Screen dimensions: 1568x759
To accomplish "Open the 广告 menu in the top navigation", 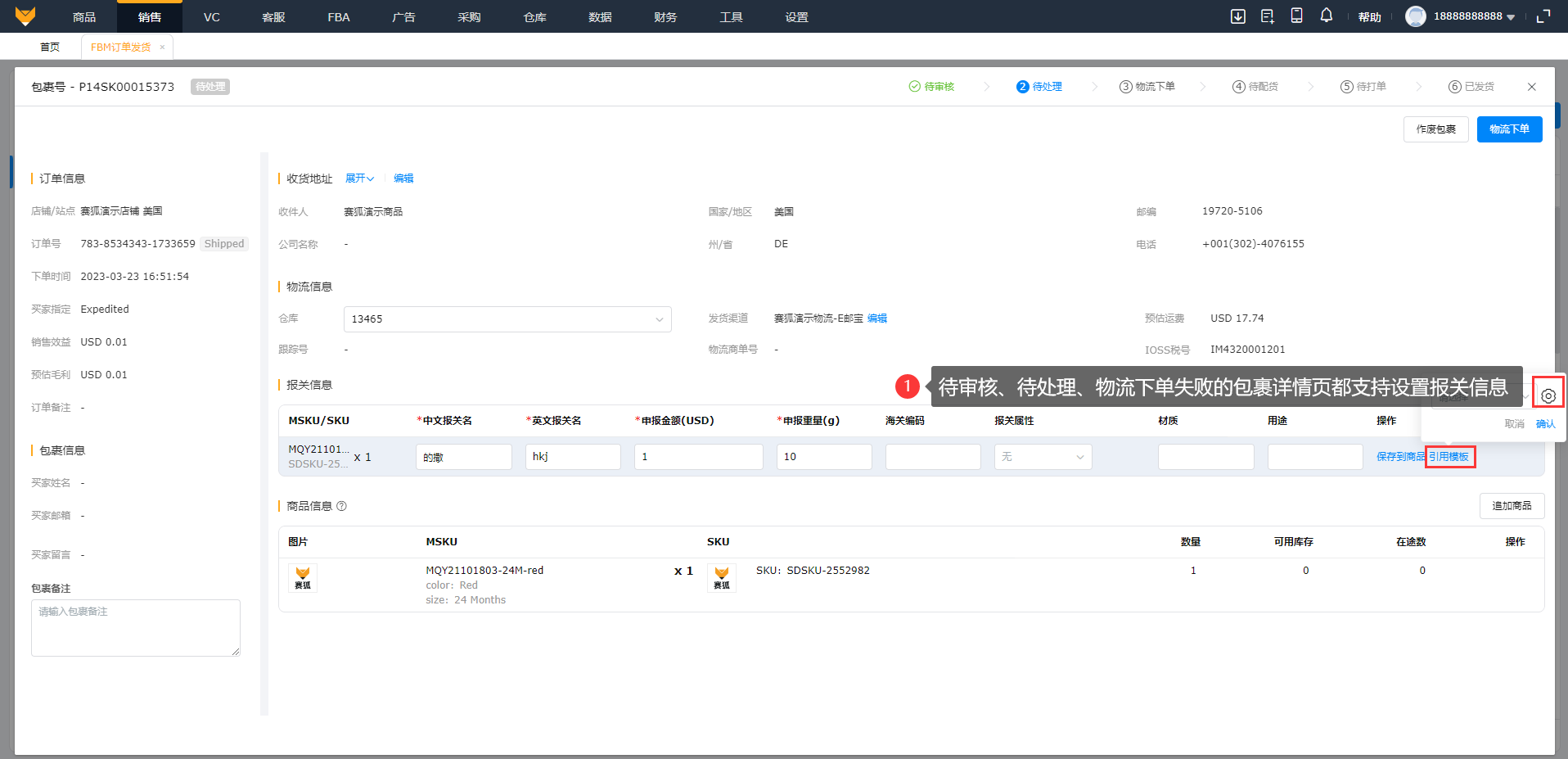I will (x=403, y=17).
